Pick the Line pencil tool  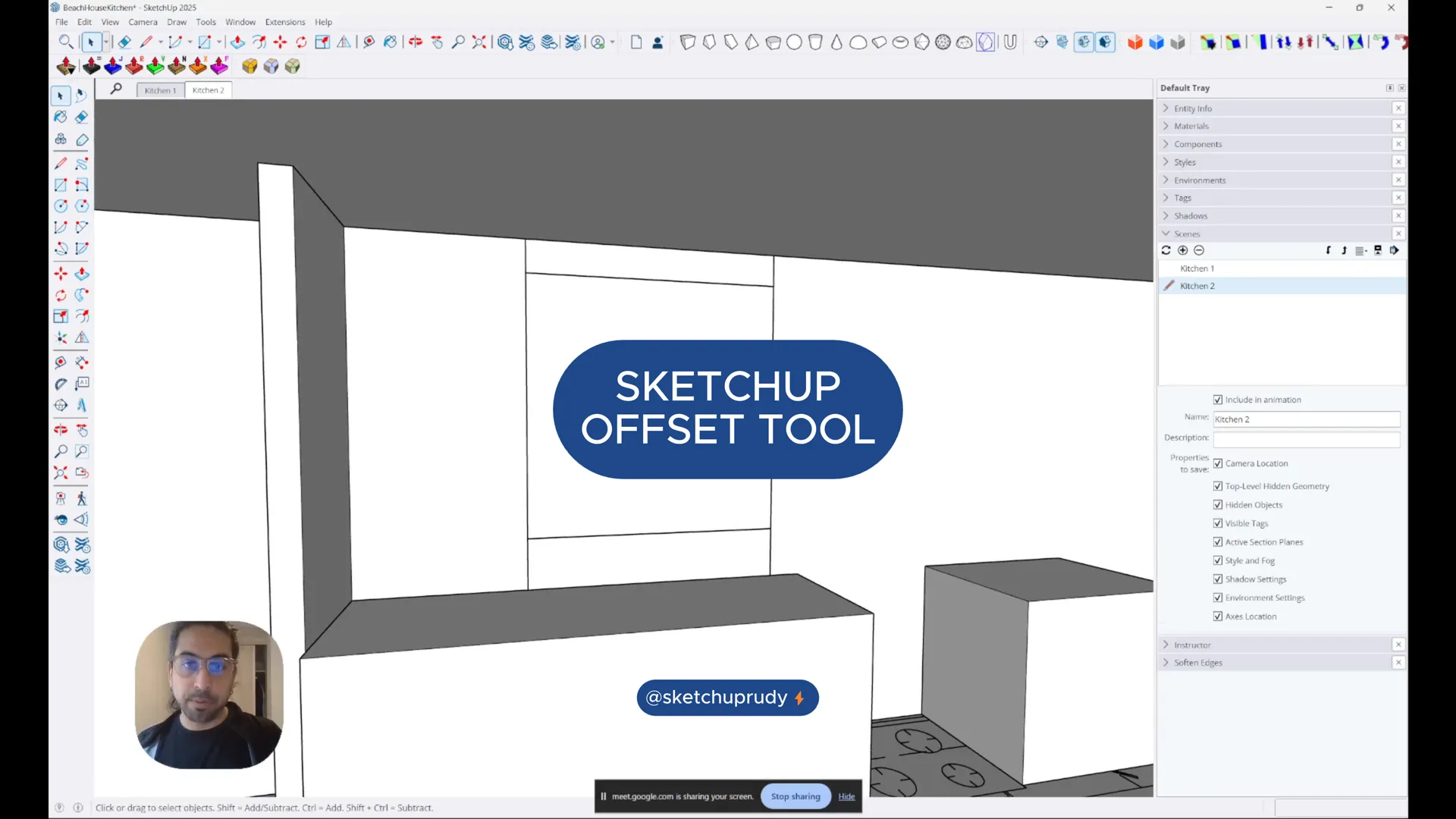point(61,163)
